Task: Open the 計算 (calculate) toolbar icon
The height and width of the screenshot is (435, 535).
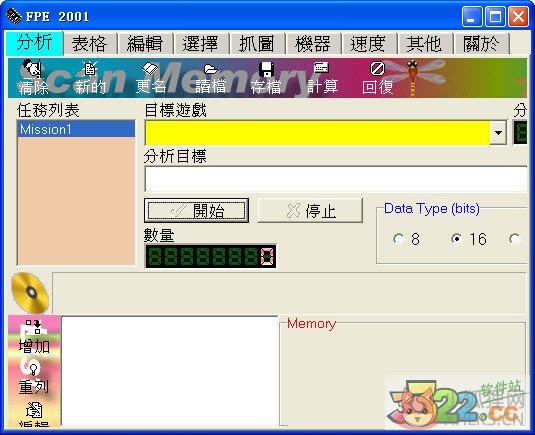Action: (x=322, y=78)
